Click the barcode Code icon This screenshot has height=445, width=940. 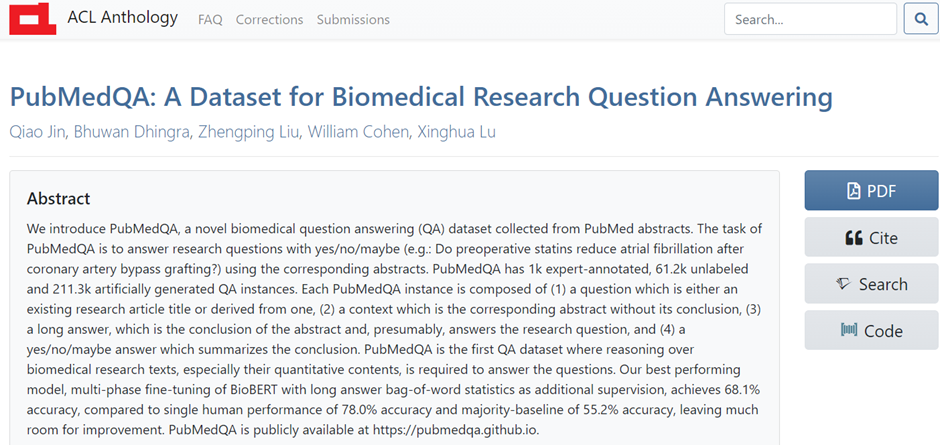click(849, 330)
